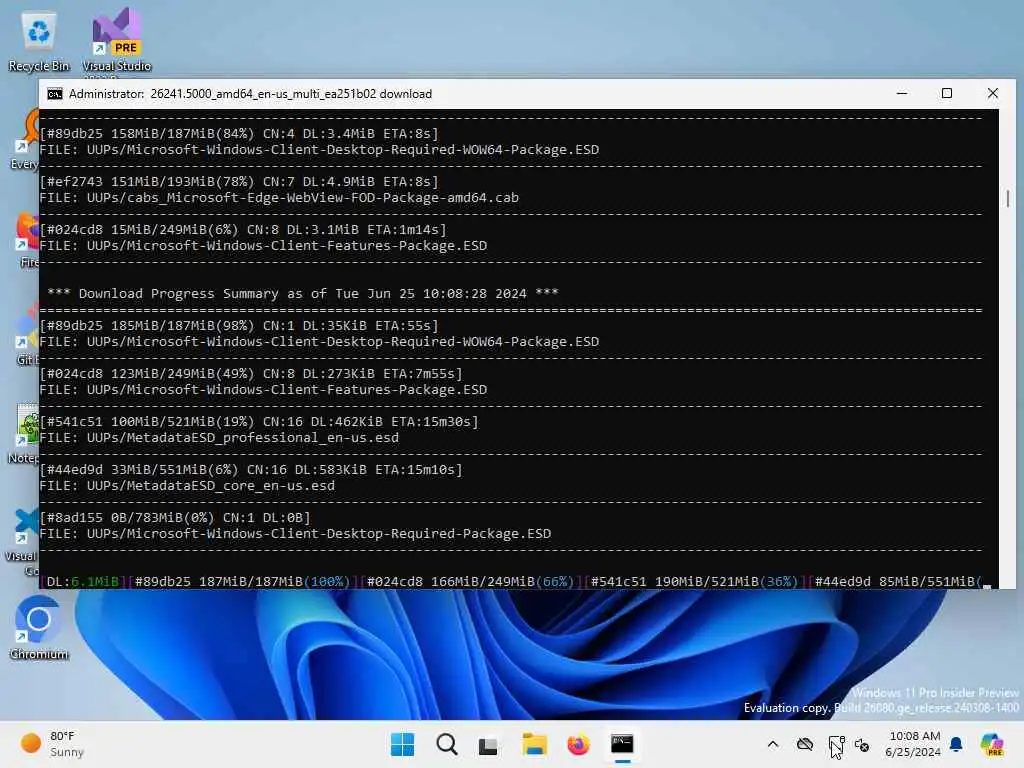Image resolution: width=1024 pixels, height=768 pixels.
Task: Click the '#024cd8 123MiB/249MiB(49%)' status line
Action: 251,374
